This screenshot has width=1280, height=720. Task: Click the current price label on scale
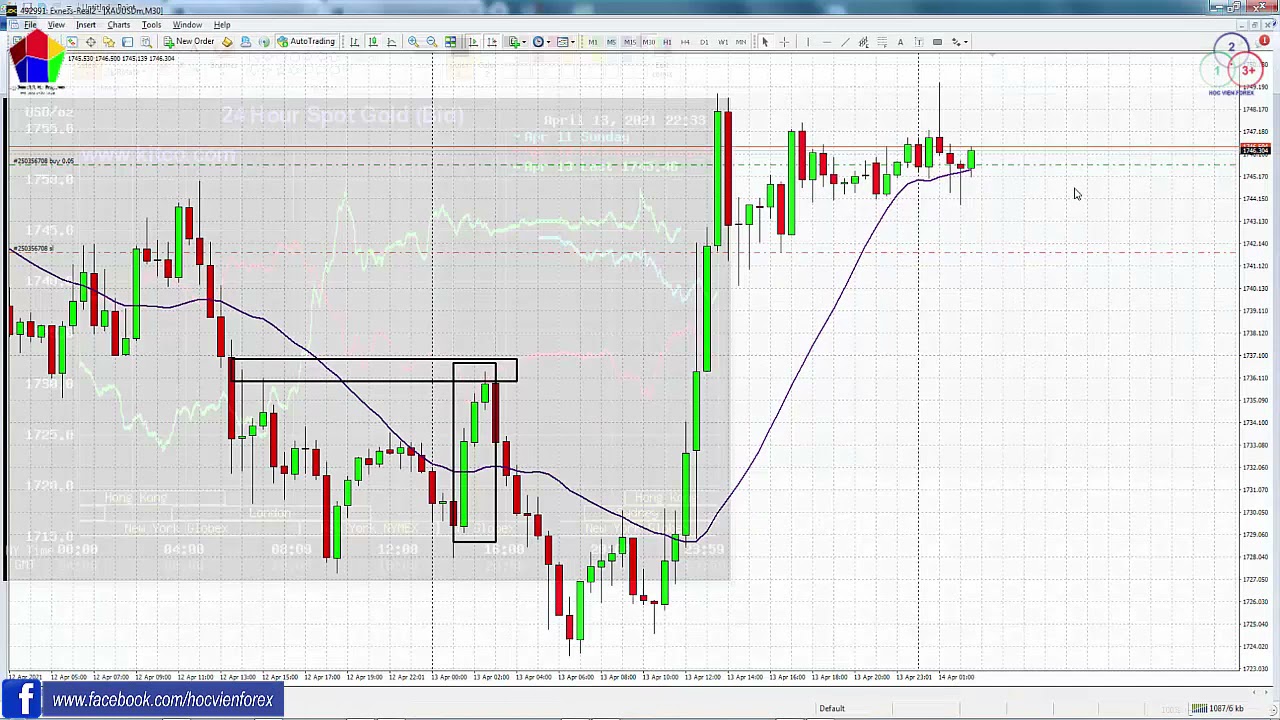1254,150
